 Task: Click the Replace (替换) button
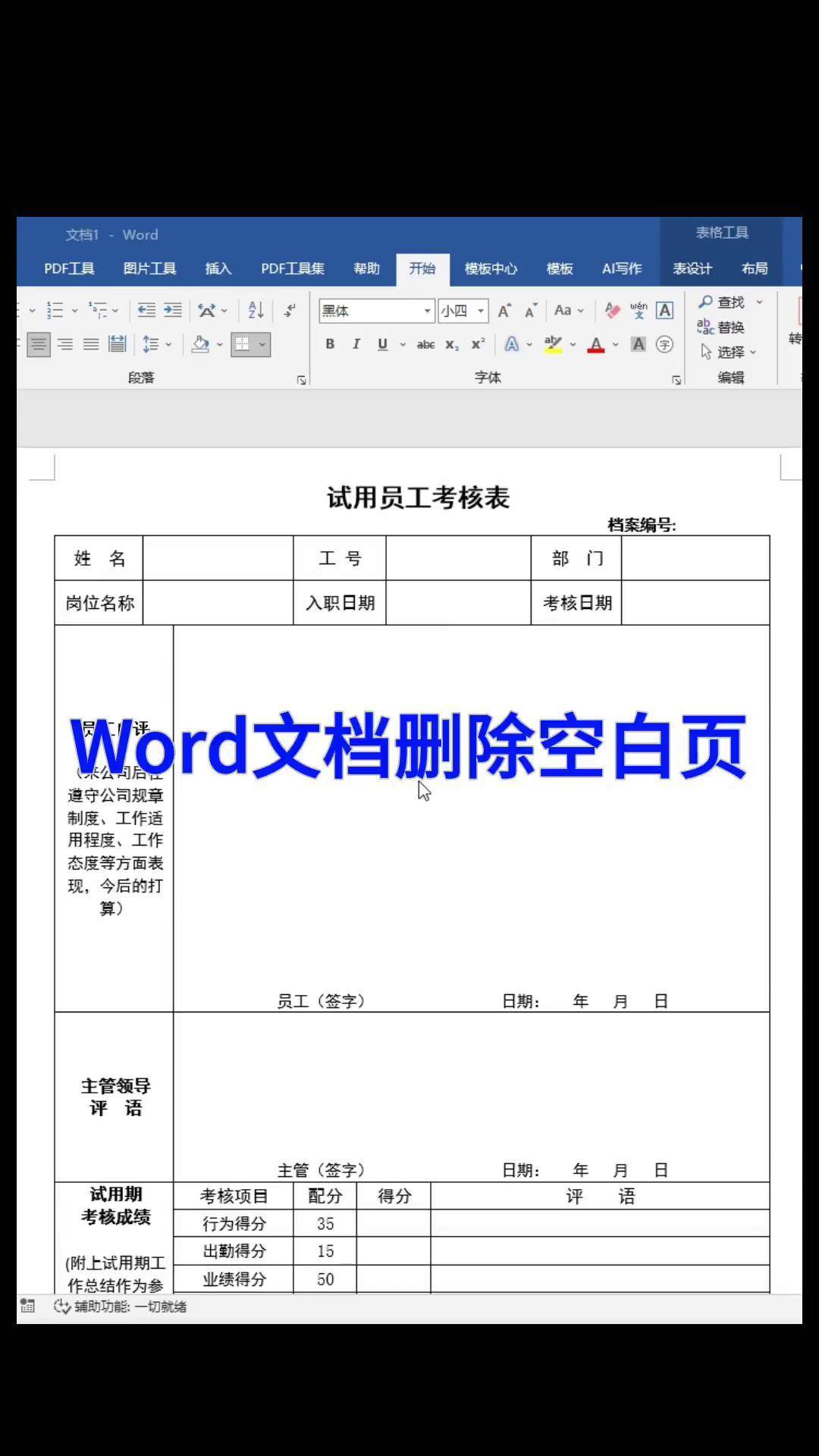coord(721,327)
